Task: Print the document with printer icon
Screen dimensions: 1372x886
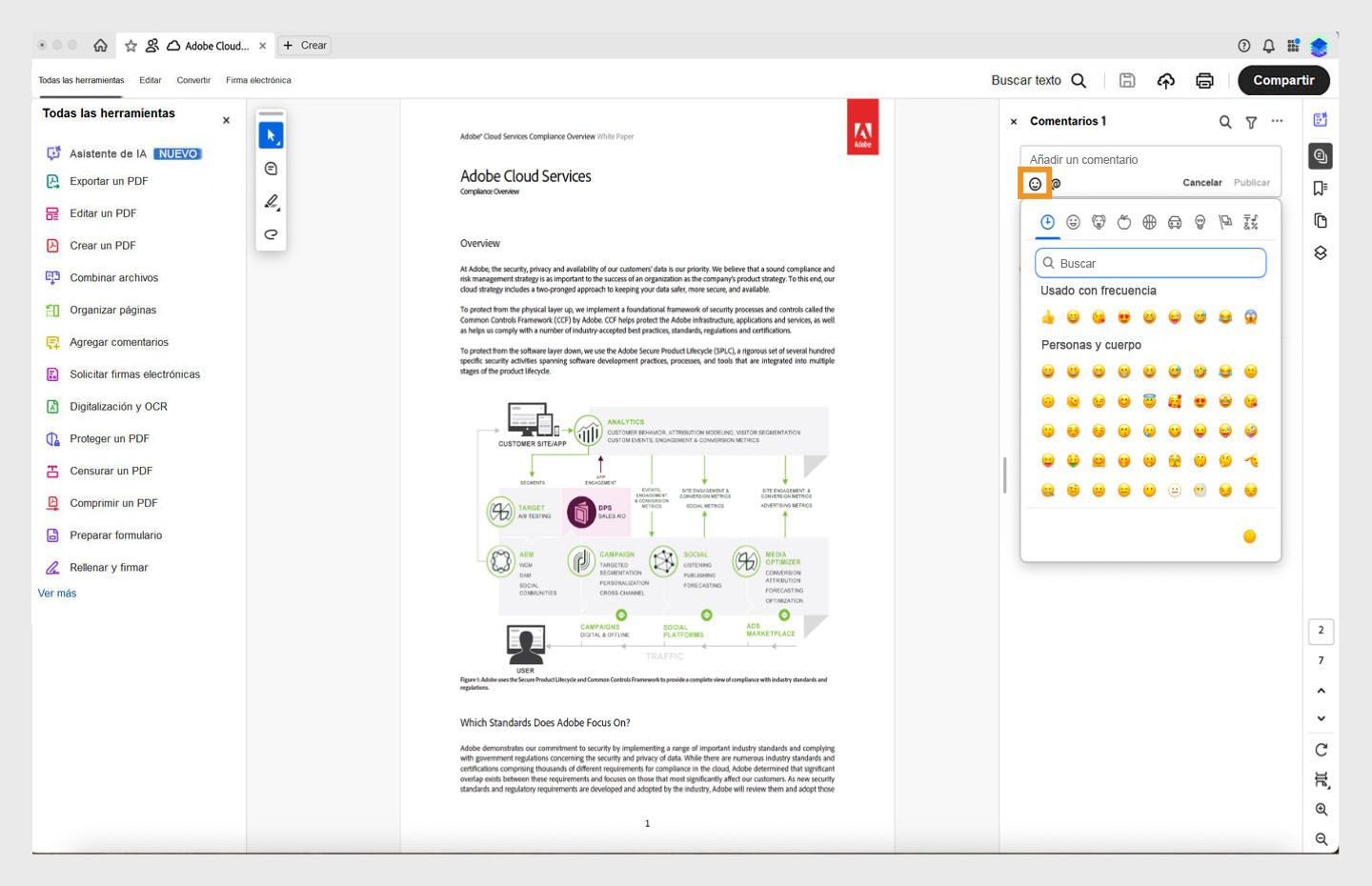Action: tap(1204, 81)
